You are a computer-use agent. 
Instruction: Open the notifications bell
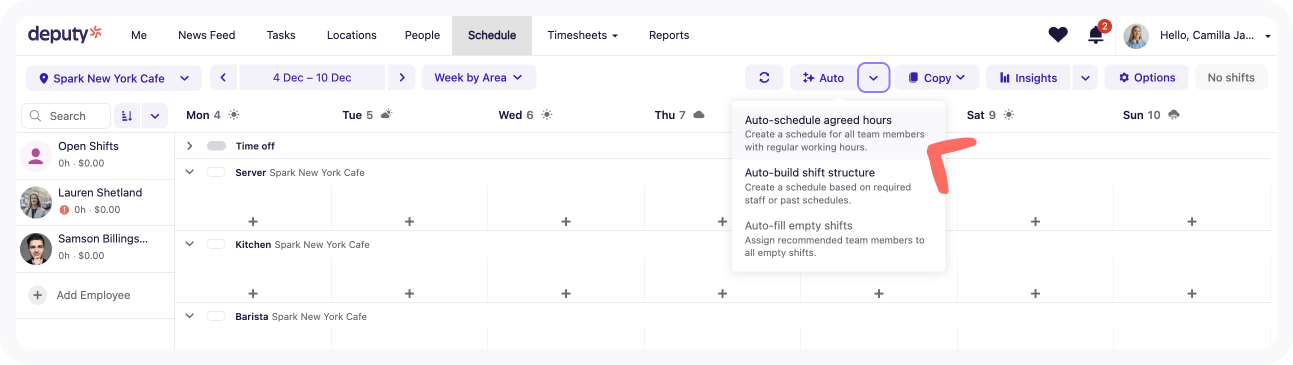coord(1097,35)
